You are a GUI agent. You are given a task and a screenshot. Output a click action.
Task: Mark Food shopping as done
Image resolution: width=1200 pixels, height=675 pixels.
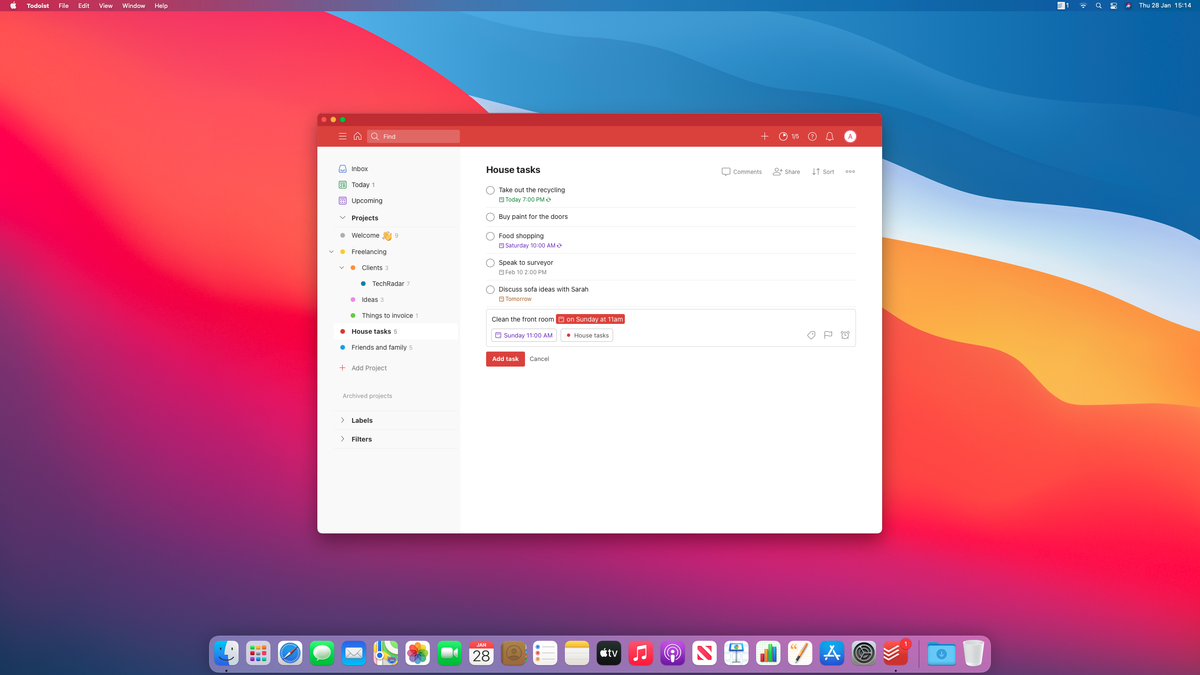490,236
